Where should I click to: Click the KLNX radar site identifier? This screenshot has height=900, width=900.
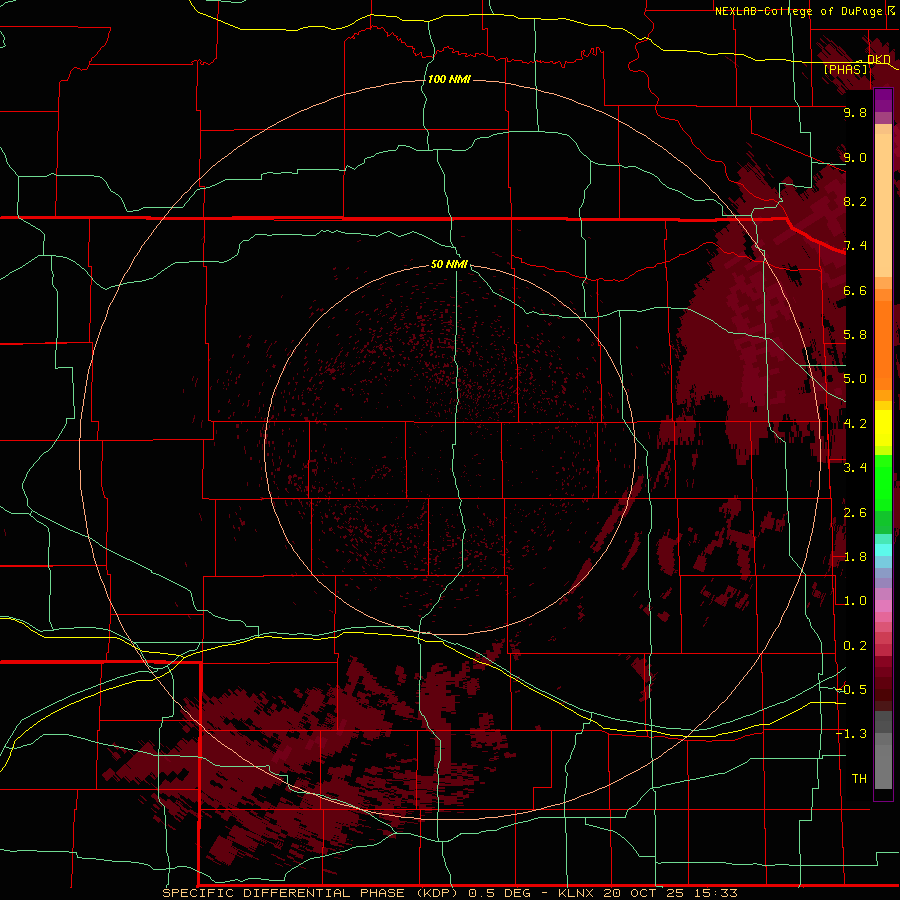point(577,893)
